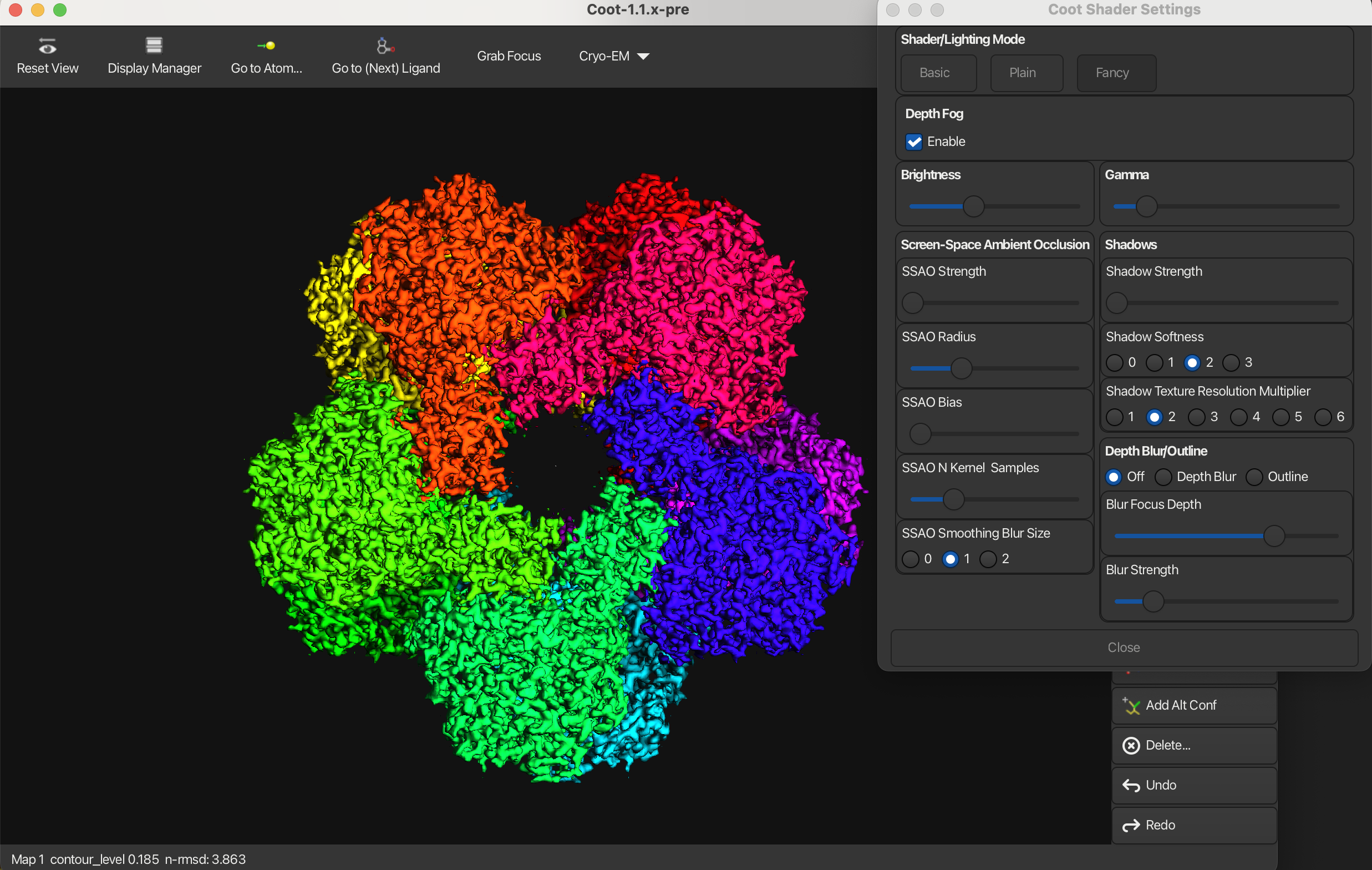Expand the Cryo-EM dropdown menu

[614, 56]
